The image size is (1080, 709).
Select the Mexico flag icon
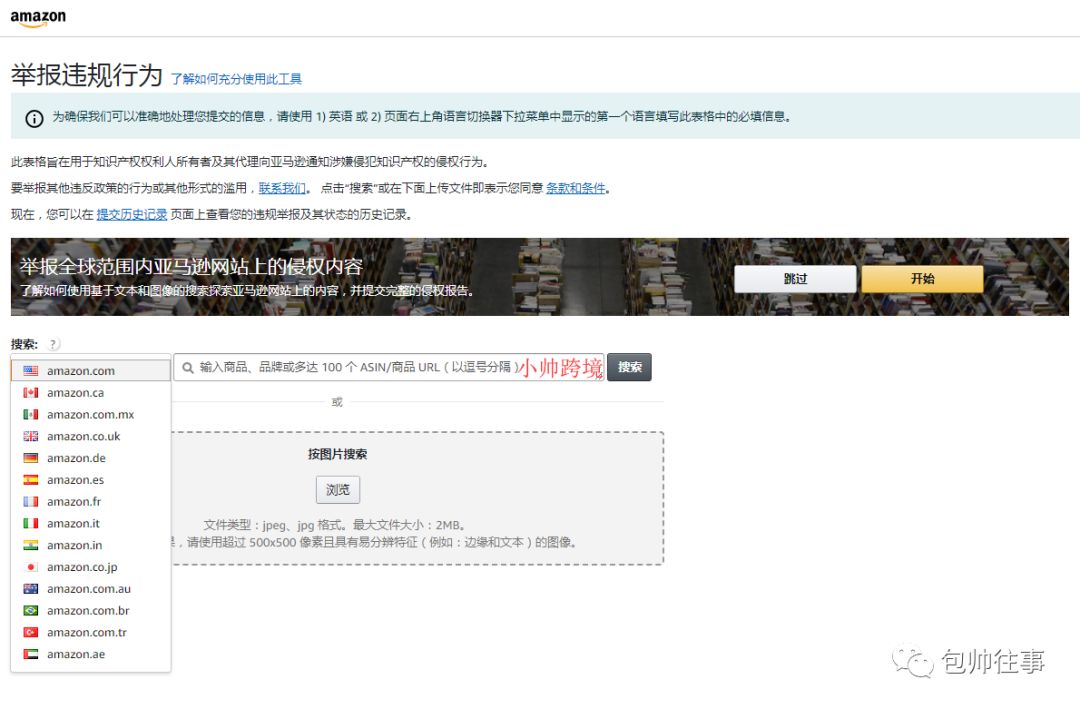30,414
